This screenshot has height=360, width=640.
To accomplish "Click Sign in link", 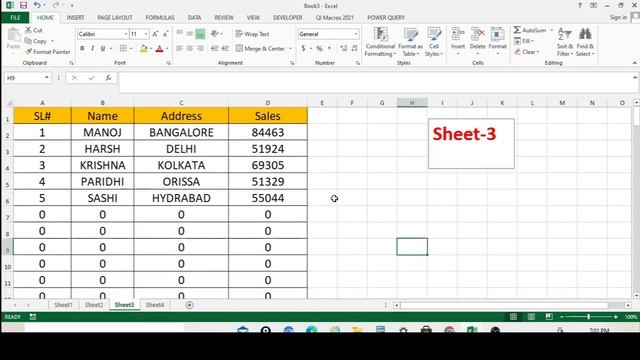I will point(618,17).
